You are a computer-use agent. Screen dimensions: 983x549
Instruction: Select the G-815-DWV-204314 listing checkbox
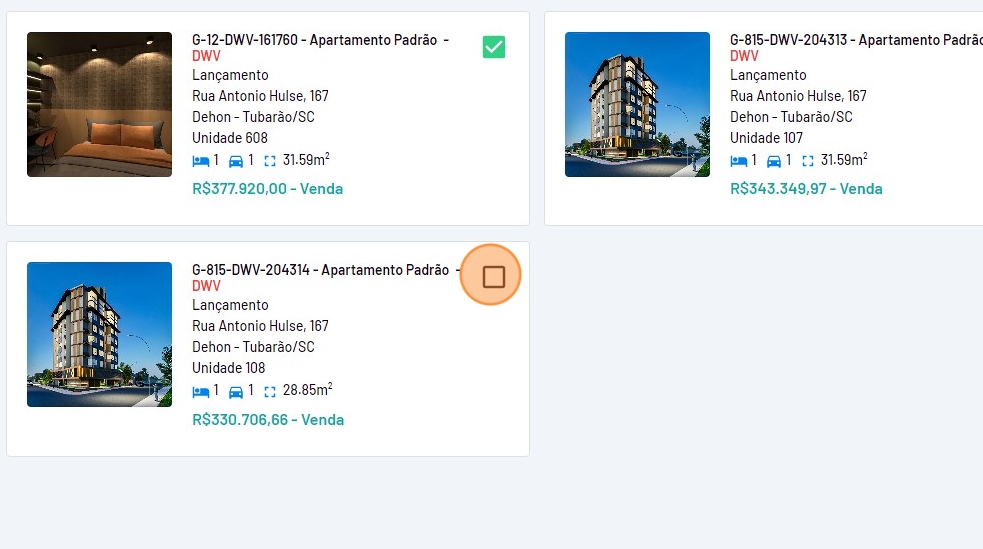click(x=494, y=277)
